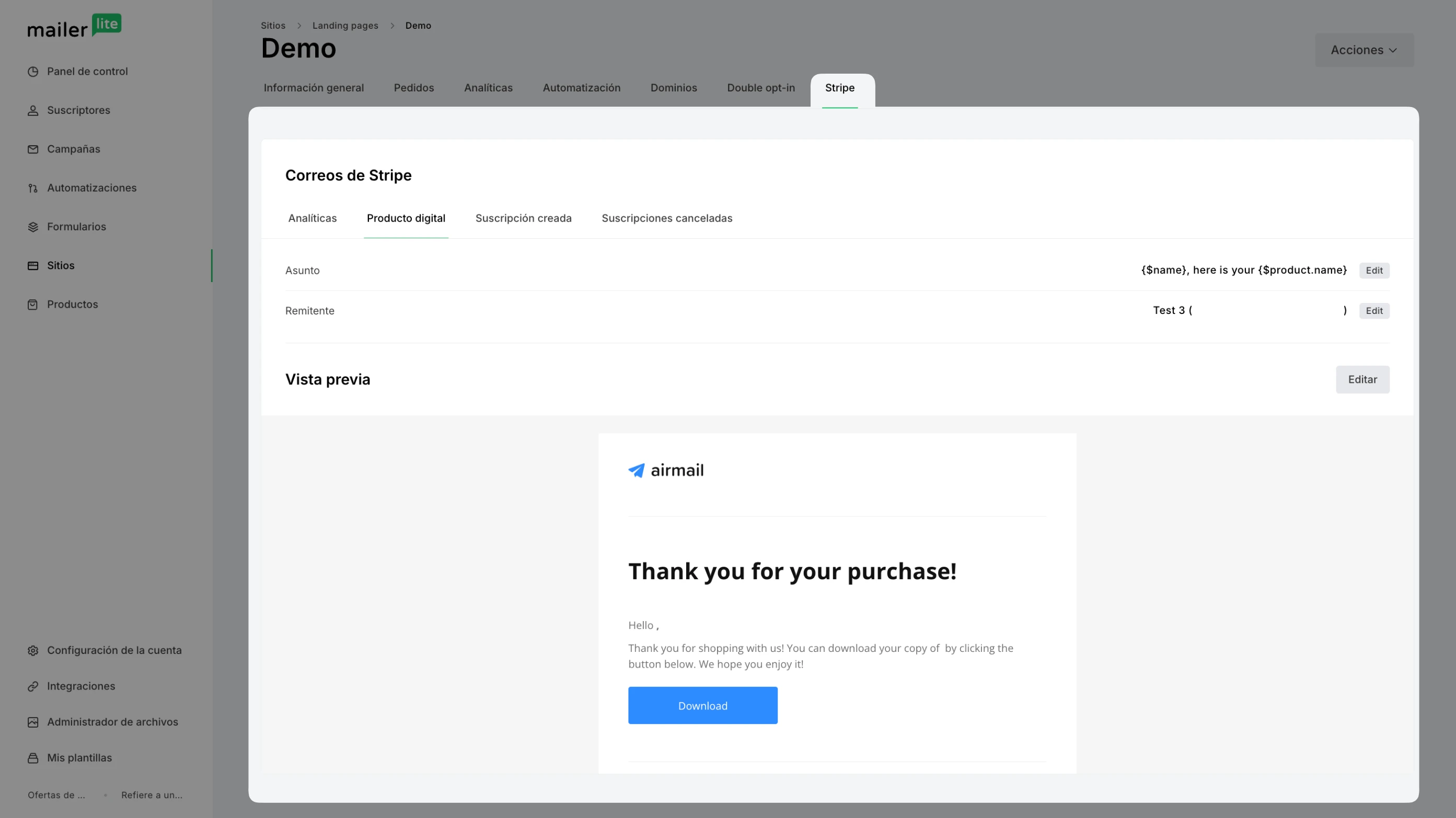Click the Integraciones link icon
Viewport: 1456px width, 818px height.
[x=33, y=686]
